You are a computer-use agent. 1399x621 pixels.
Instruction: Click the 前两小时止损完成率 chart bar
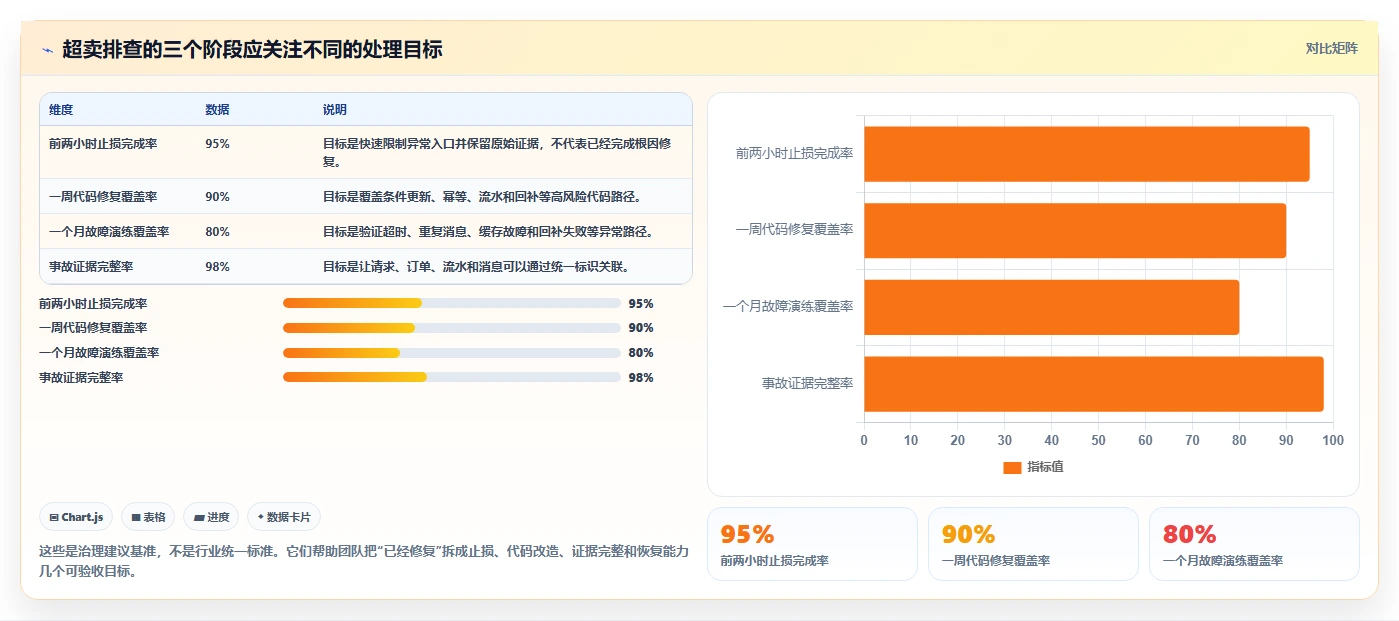(x=1086, y=154)
